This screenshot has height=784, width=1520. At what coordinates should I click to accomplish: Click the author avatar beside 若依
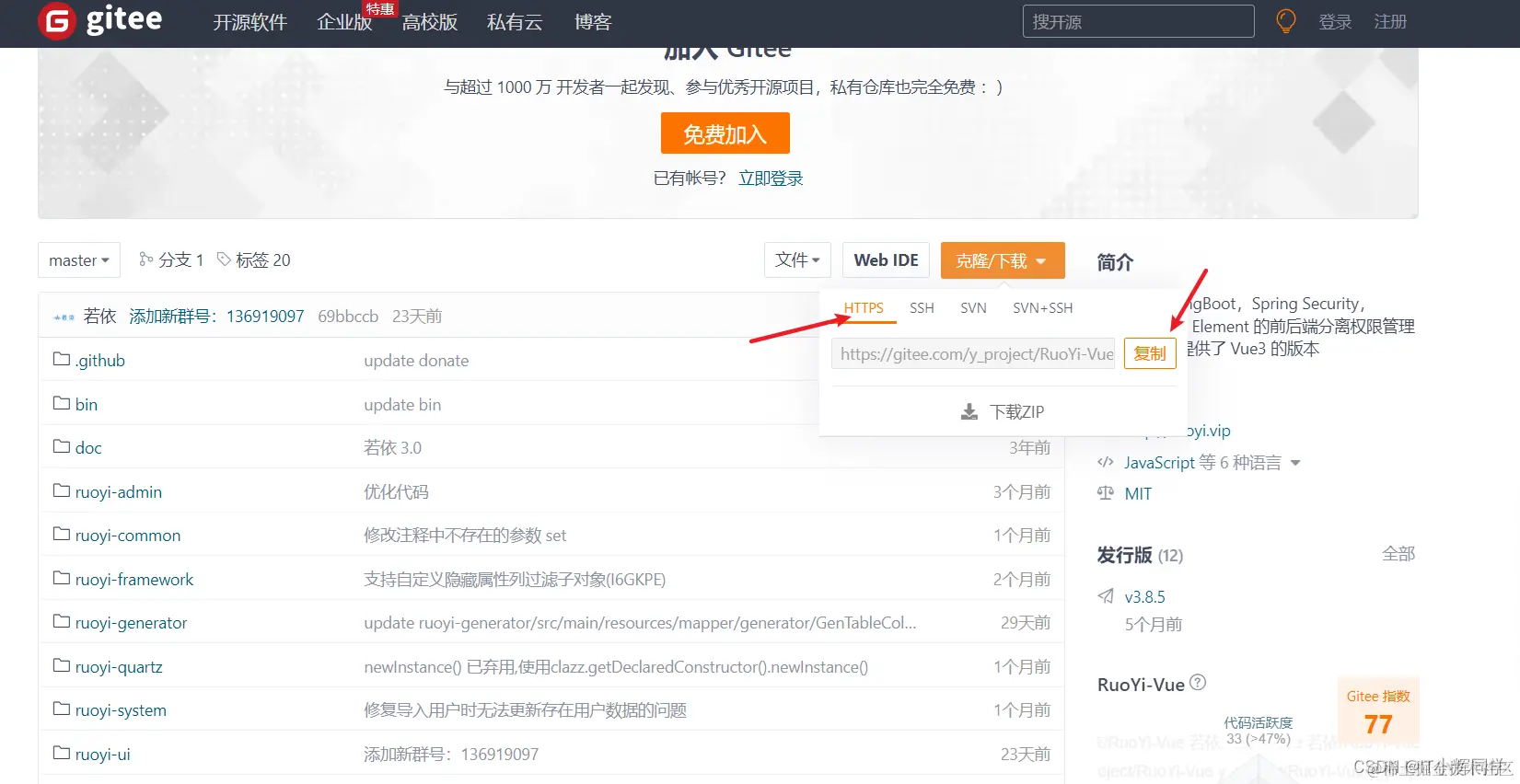pos(64,317)
